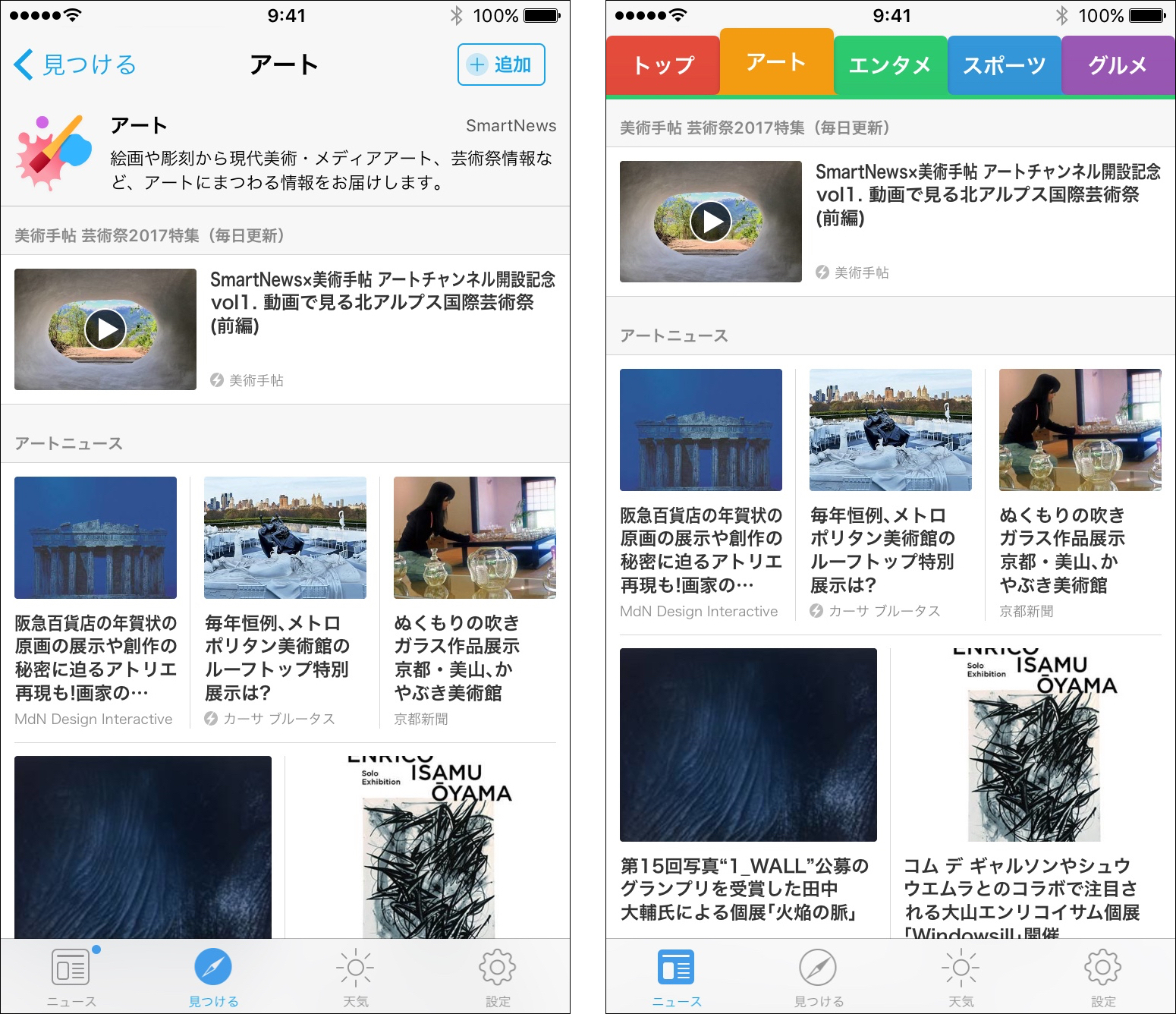The width and height of the screenshot is (1176, 1014).
Task: Tap MdN Design Interactive source in right screen
Action: [x=699, y=611]
